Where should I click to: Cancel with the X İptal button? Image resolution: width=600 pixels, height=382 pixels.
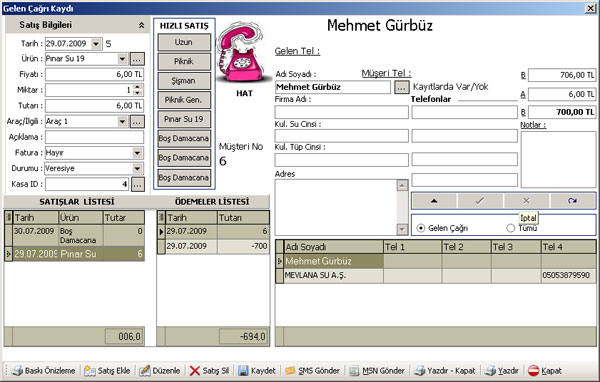(526, 201)
